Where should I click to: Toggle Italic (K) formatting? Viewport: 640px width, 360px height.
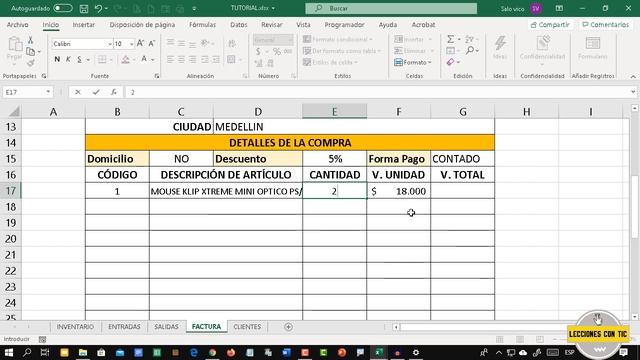pos(68,60)
